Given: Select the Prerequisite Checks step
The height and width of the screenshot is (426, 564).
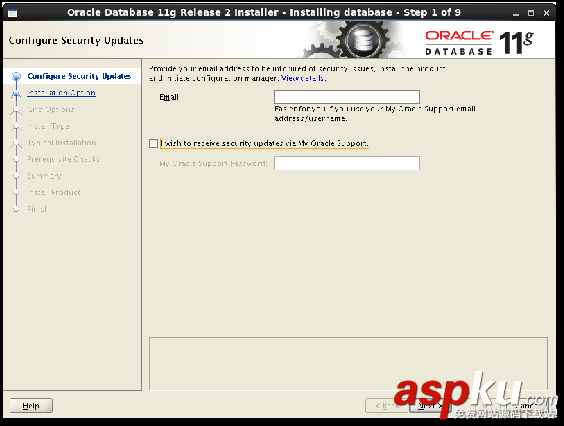Looking at the screenshot, I should pos(63,159).
